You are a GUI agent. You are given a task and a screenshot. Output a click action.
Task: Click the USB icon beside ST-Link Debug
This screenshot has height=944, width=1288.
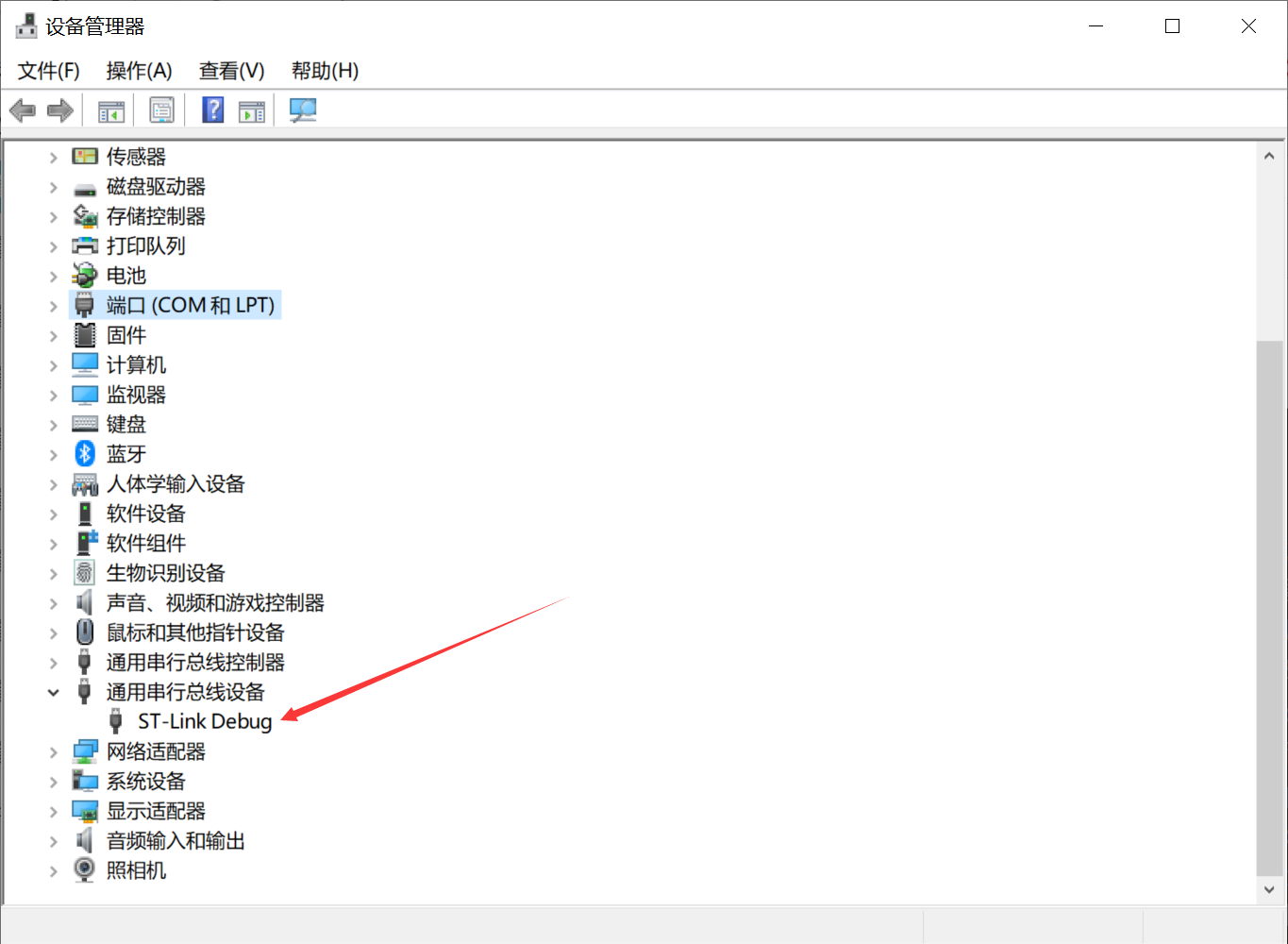(115, 720)
